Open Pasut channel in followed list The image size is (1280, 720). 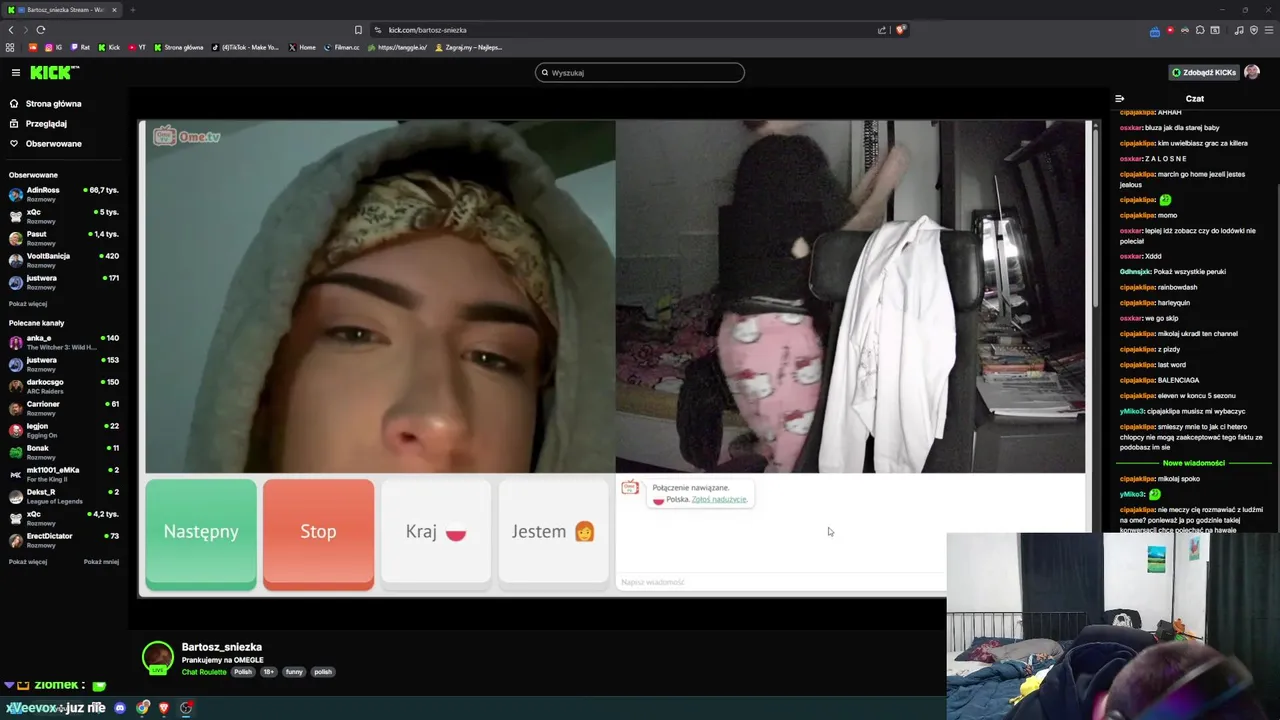(64, 237)
